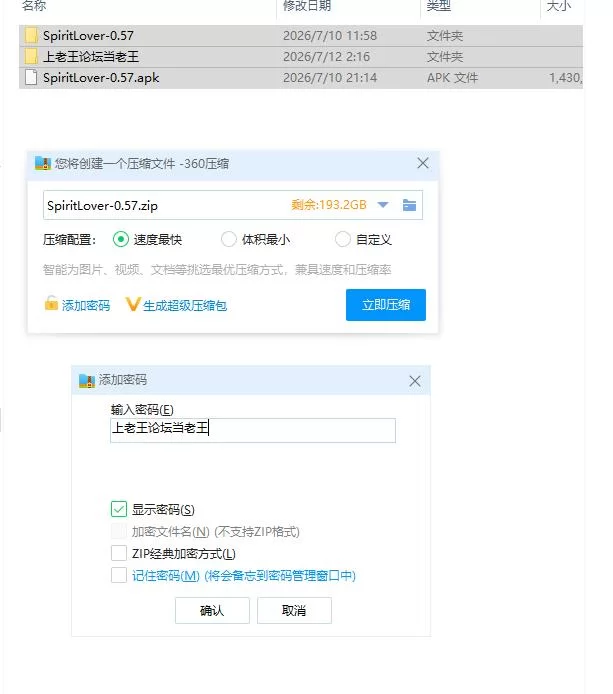Click the 立即压缩 button
Screen dimensions: 613x694
pyautogui.click(x=386, y=305)
